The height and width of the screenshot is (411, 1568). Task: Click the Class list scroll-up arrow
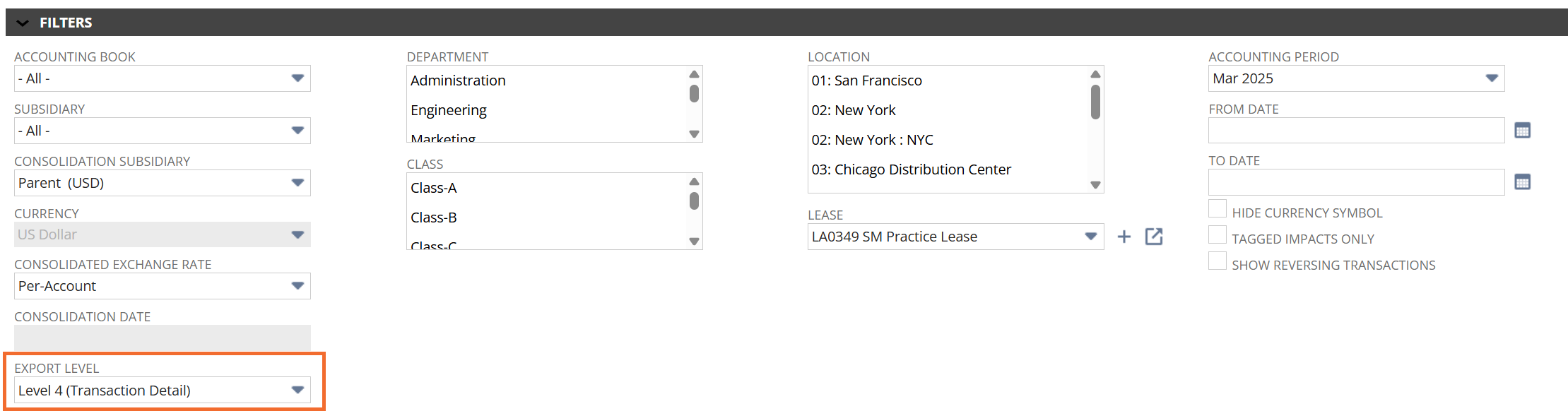tap(694, 181)
